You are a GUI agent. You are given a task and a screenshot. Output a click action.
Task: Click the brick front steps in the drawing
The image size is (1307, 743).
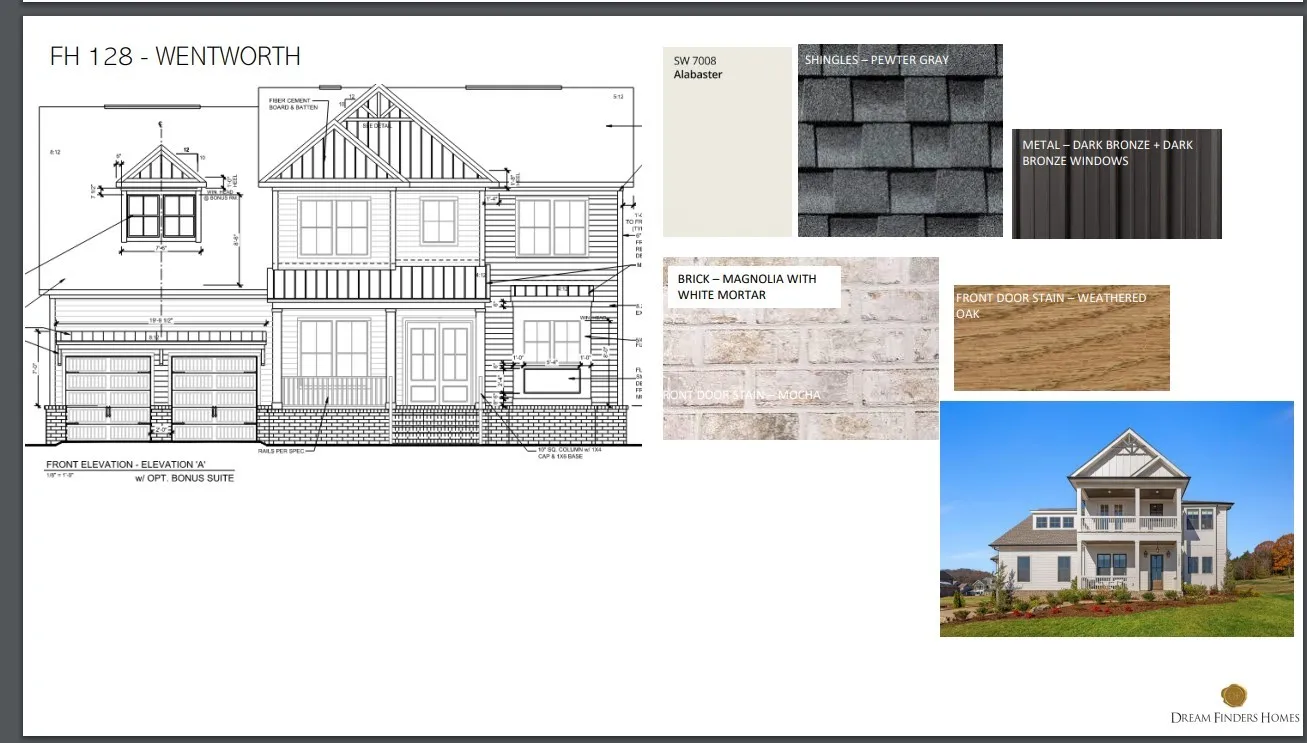pos(436,427)
